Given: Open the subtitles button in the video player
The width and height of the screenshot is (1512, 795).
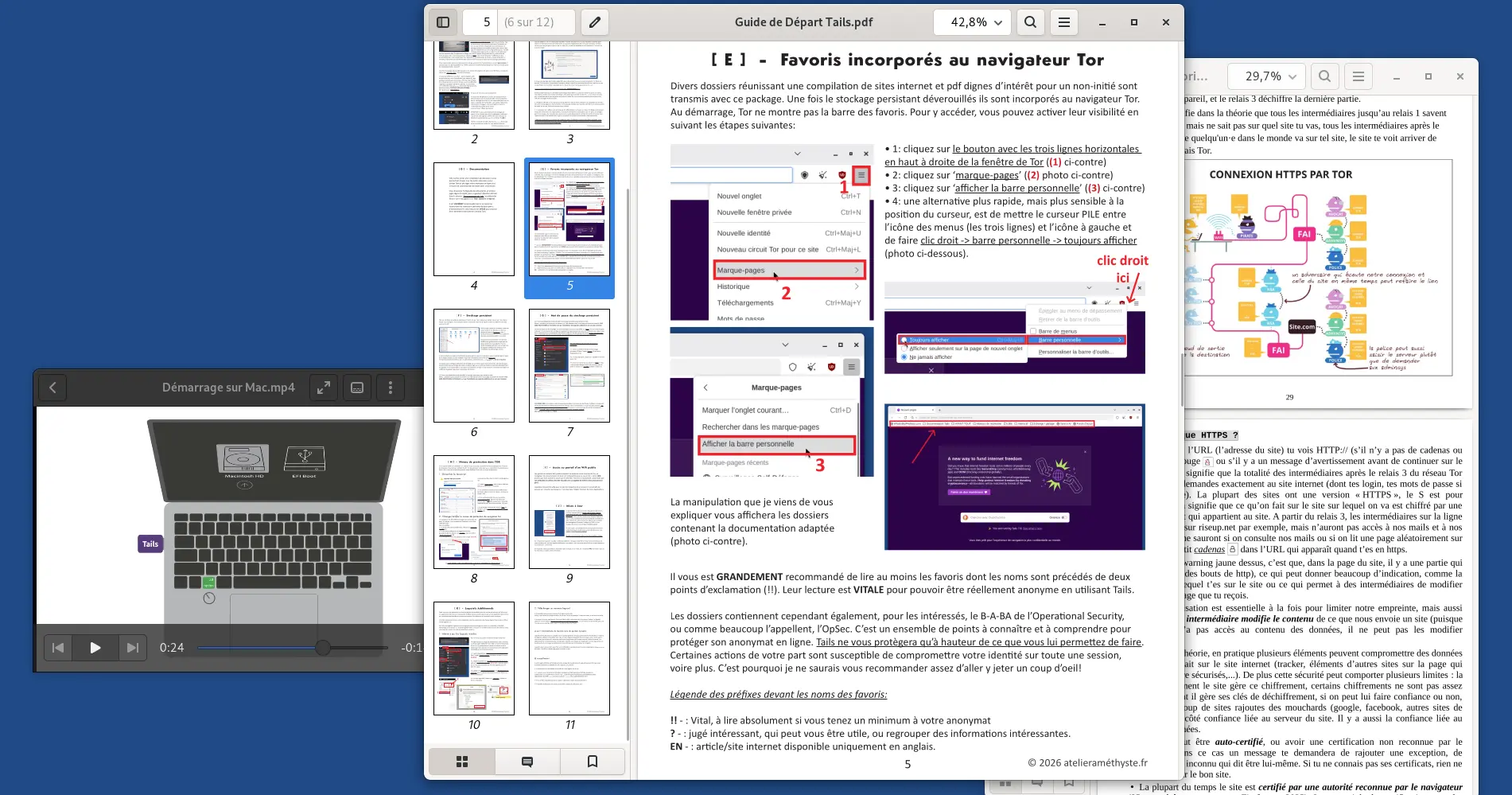Looking at the screenshot, I should click(357, 388).
